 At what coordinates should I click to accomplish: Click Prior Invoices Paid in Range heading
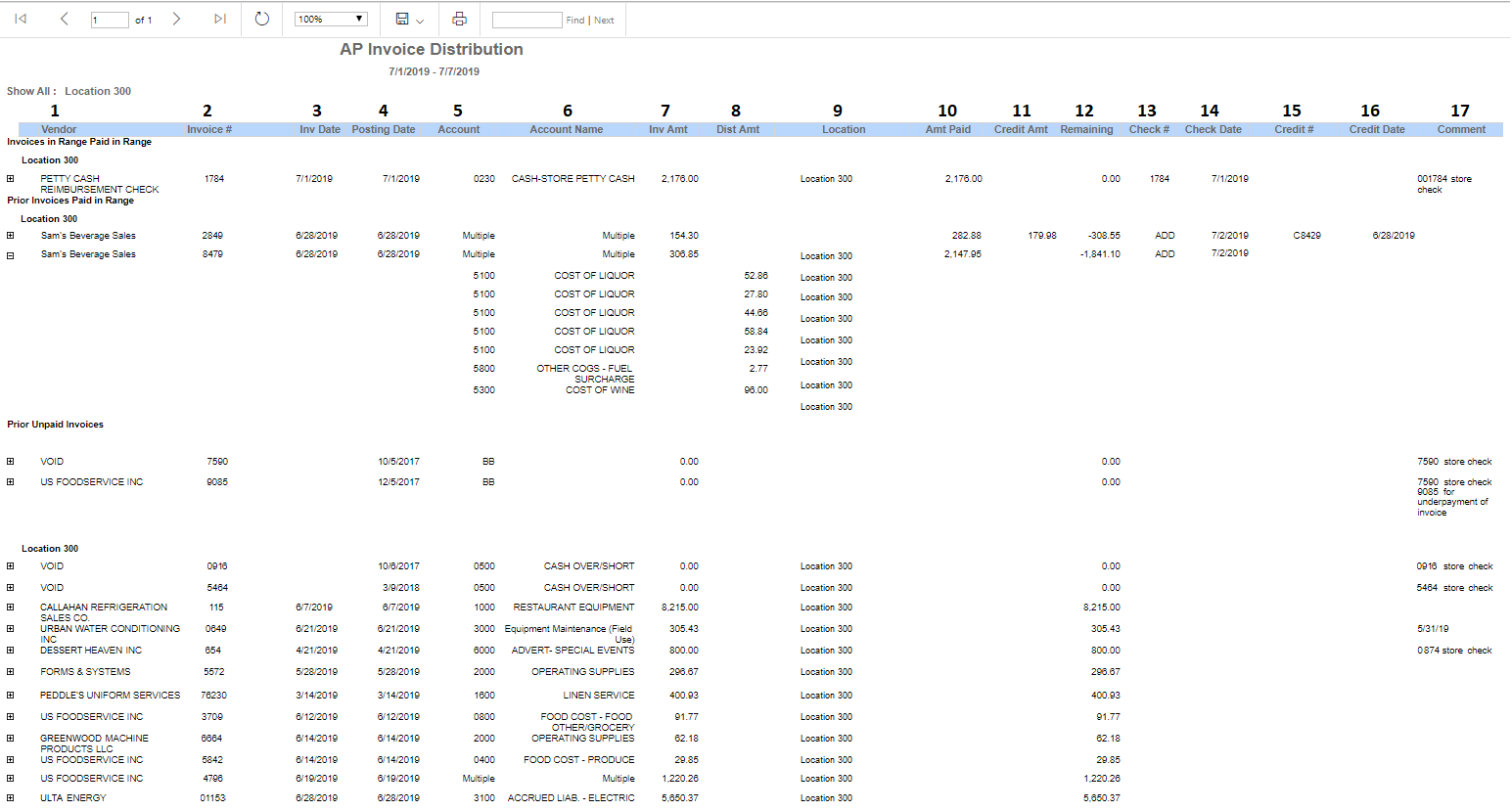(x=70, y=201)
